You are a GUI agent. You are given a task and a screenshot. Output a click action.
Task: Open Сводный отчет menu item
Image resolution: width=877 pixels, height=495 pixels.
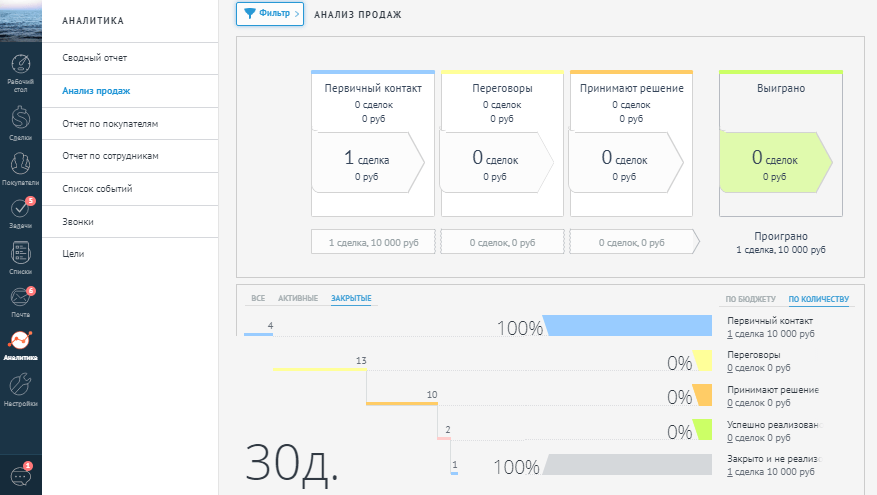pos(95,58)
